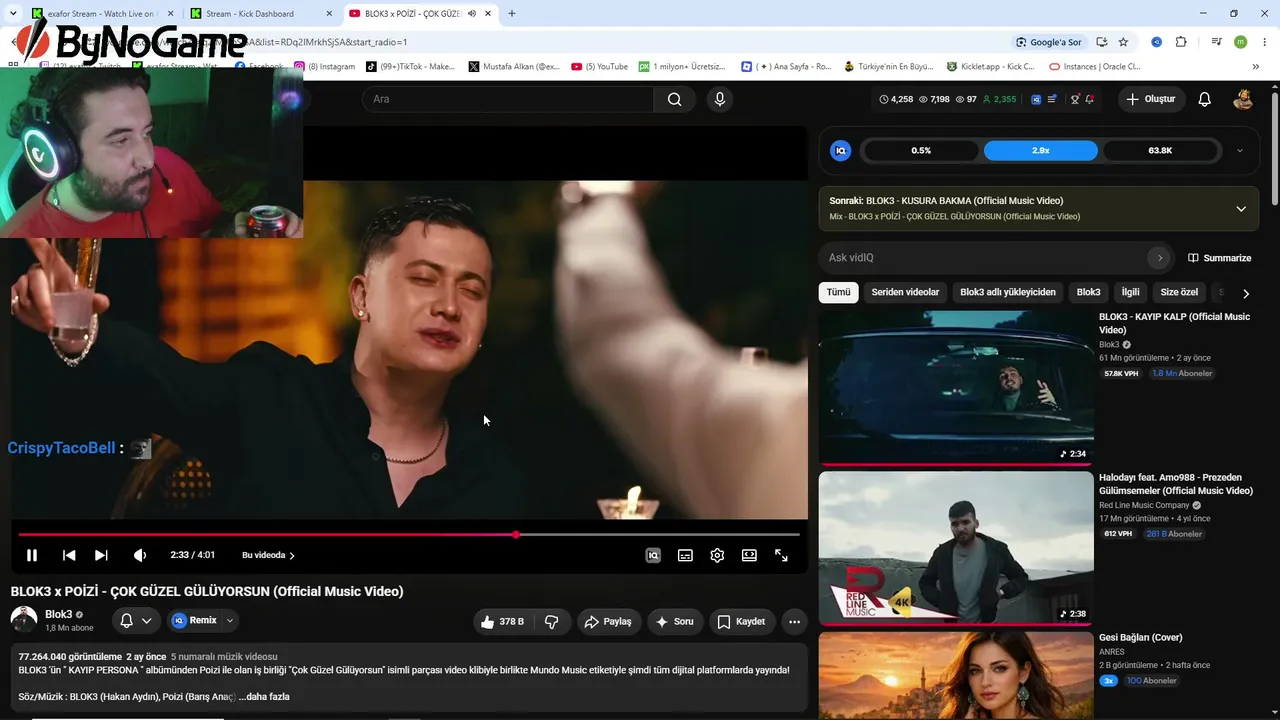1280x720 pixels.
Task: Open the Soru ask button
Action: (x=675, y=621)
